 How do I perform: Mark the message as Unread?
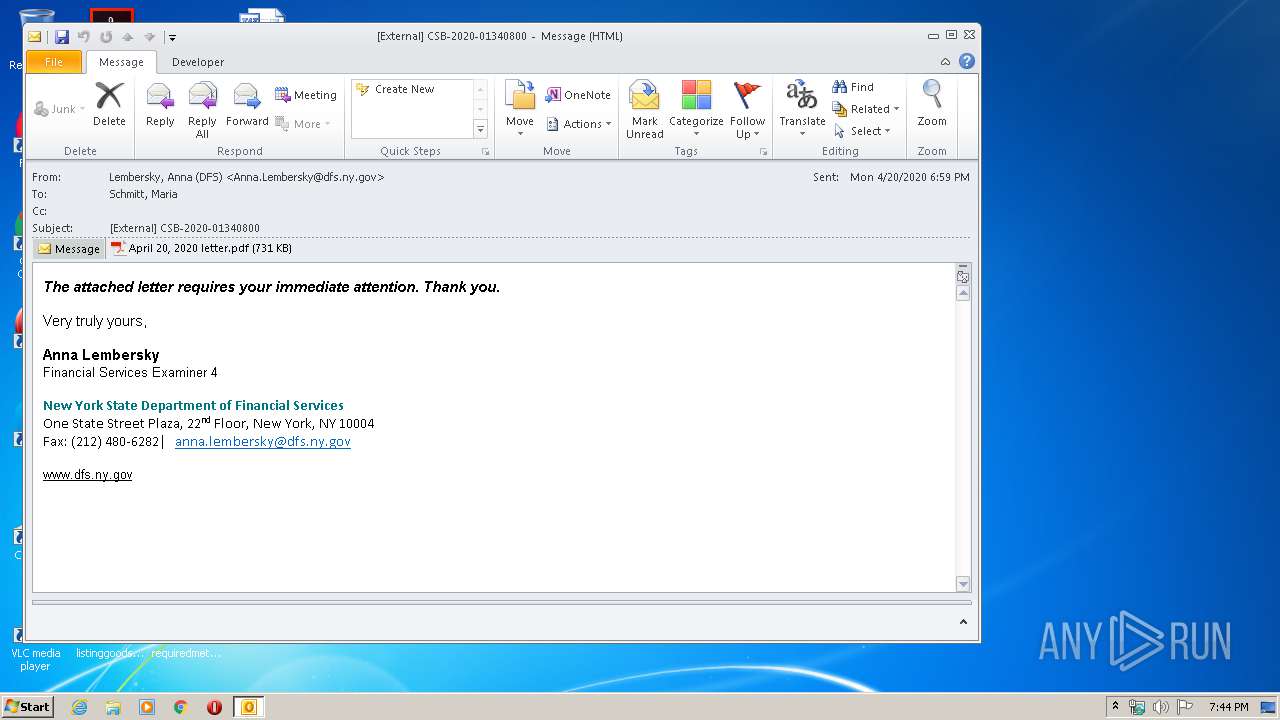tap(645, 110)
